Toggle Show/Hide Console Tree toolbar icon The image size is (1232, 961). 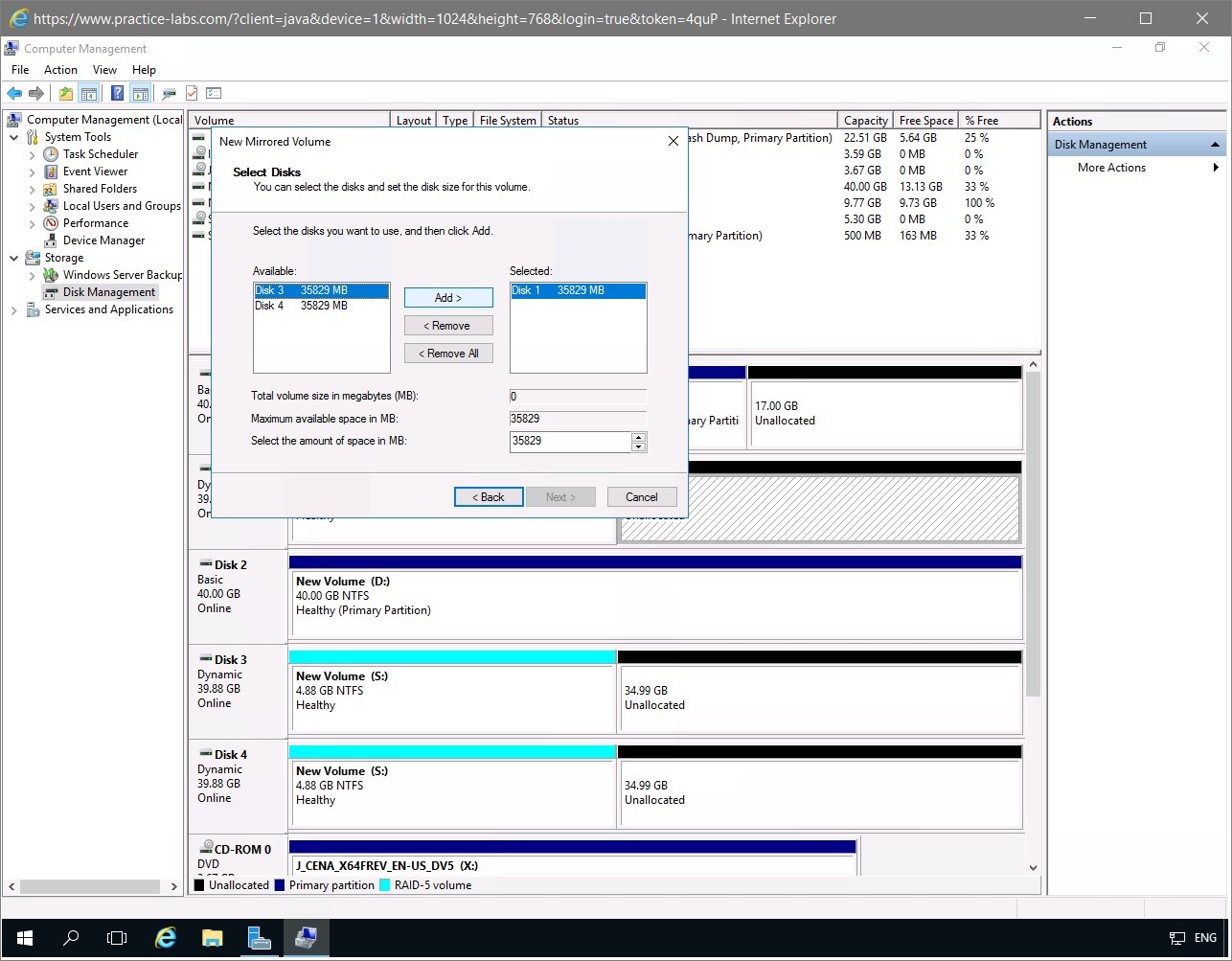(x=88, y=93)
